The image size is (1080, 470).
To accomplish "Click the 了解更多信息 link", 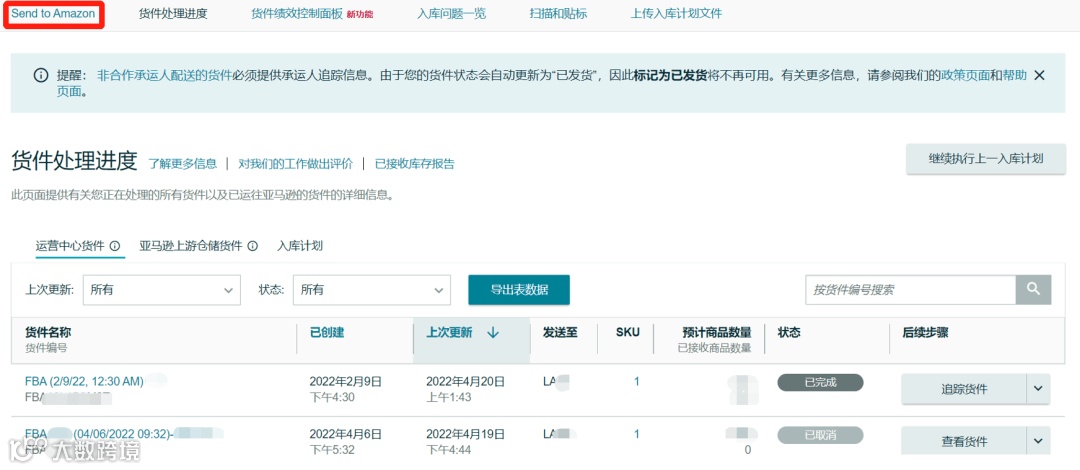I will pyautogui.click(x=183, y=164).
